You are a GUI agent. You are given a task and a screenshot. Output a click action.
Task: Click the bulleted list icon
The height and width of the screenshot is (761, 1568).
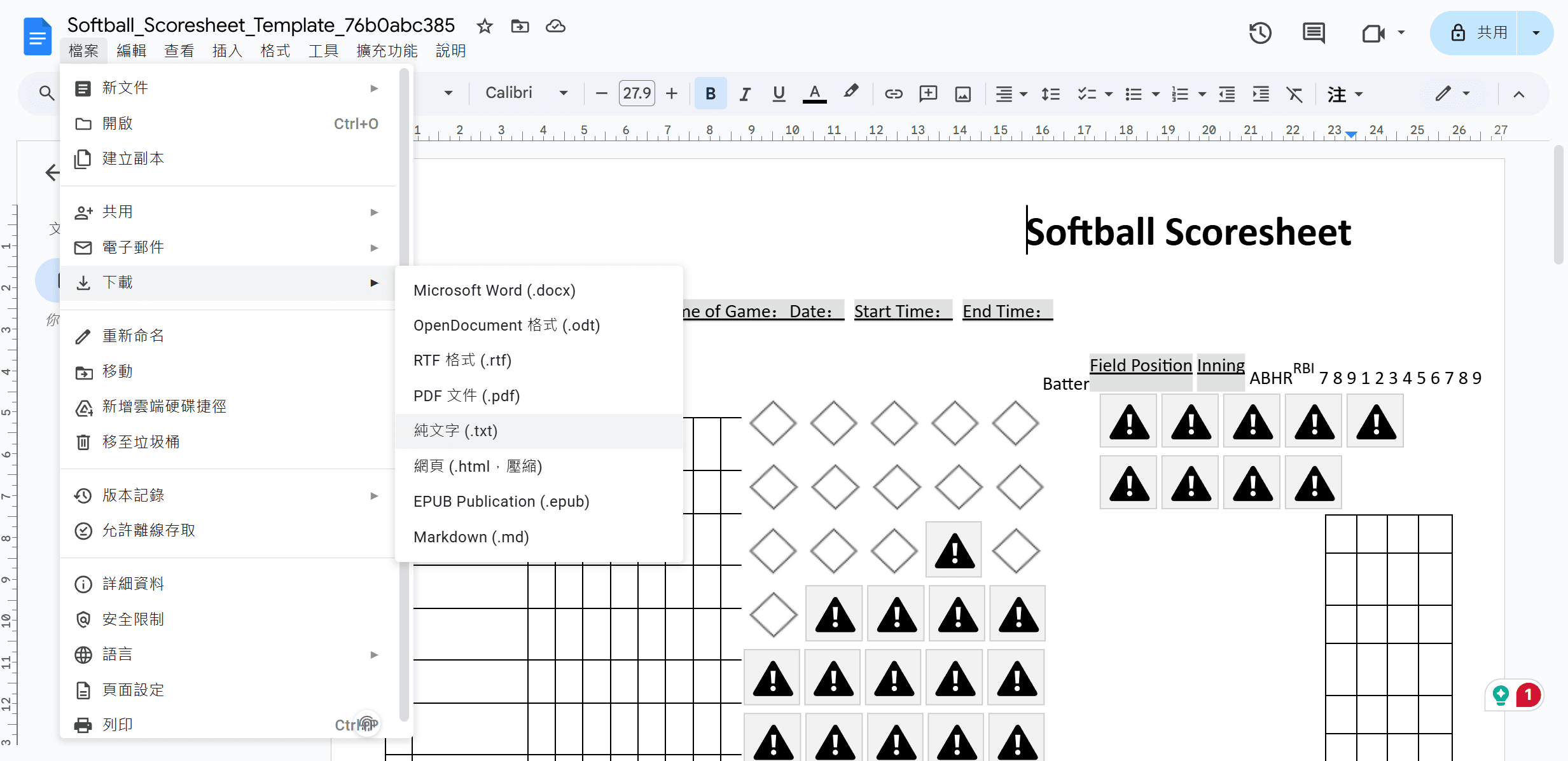tap(1133, 93)
